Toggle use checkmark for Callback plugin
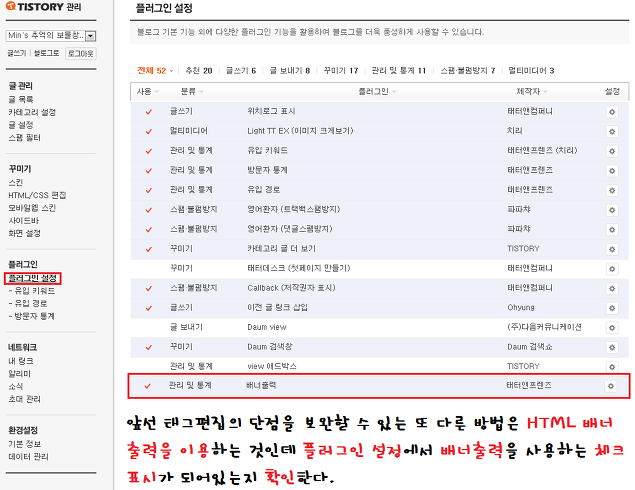The height and width of the screenshot is (490, 635). pos(149,289)
